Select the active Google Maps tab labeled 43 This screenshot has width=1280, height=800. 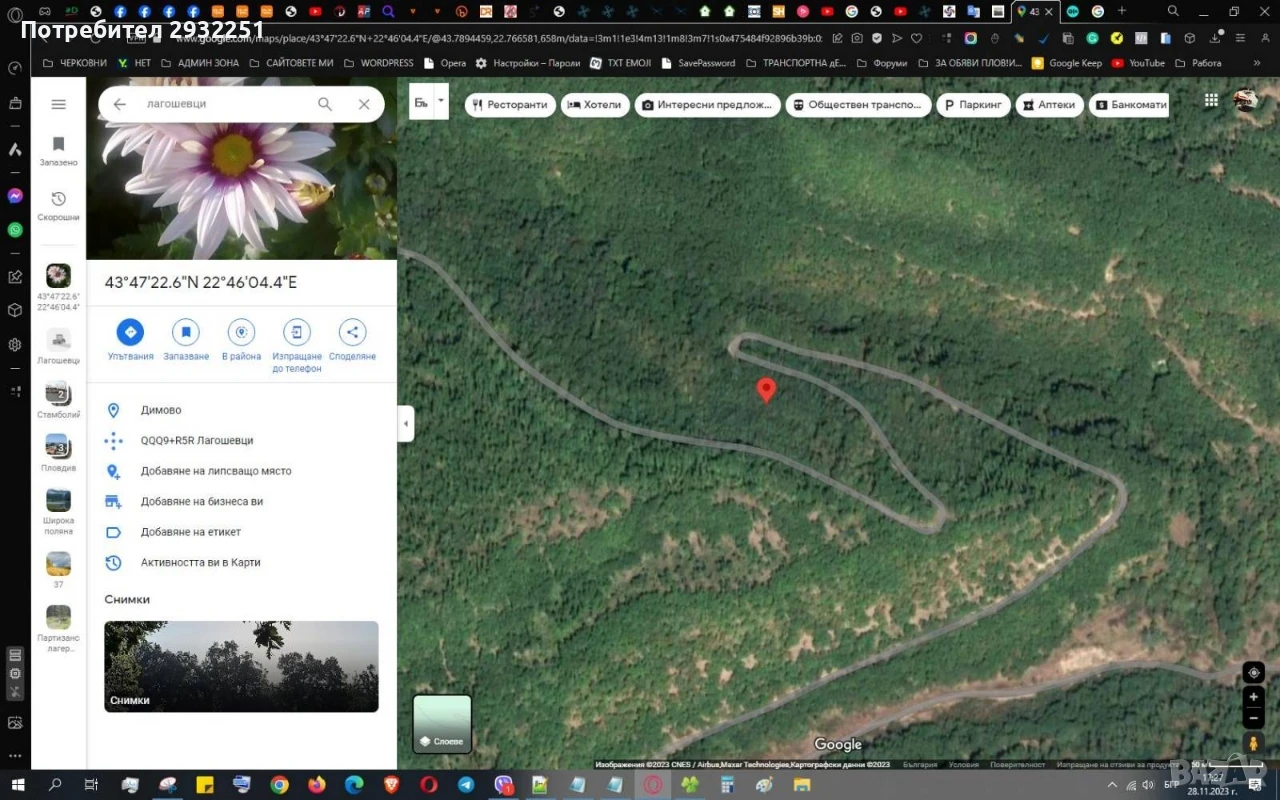pyautogui.click(x=1035, y=12)
